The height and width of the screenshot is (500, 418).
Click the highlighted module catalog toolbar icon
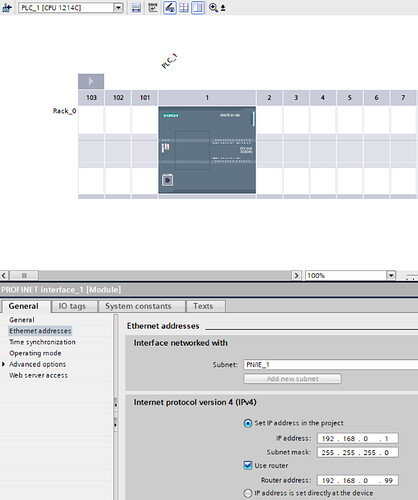coord(170,7)
